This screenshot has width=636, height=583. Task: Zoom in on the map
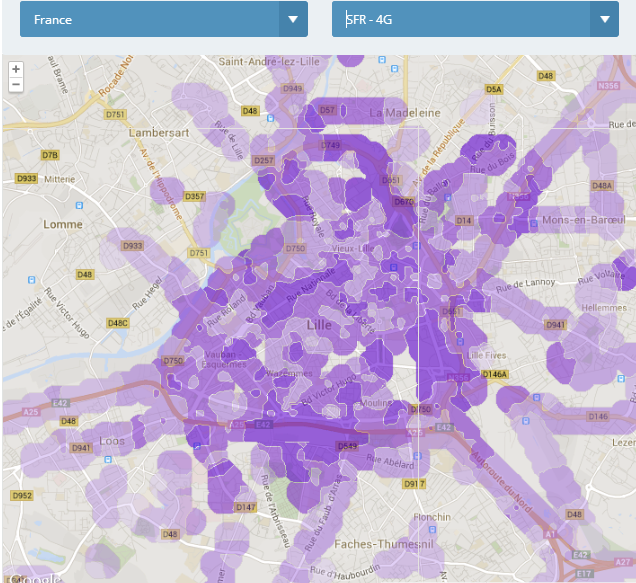pos(15,70)
